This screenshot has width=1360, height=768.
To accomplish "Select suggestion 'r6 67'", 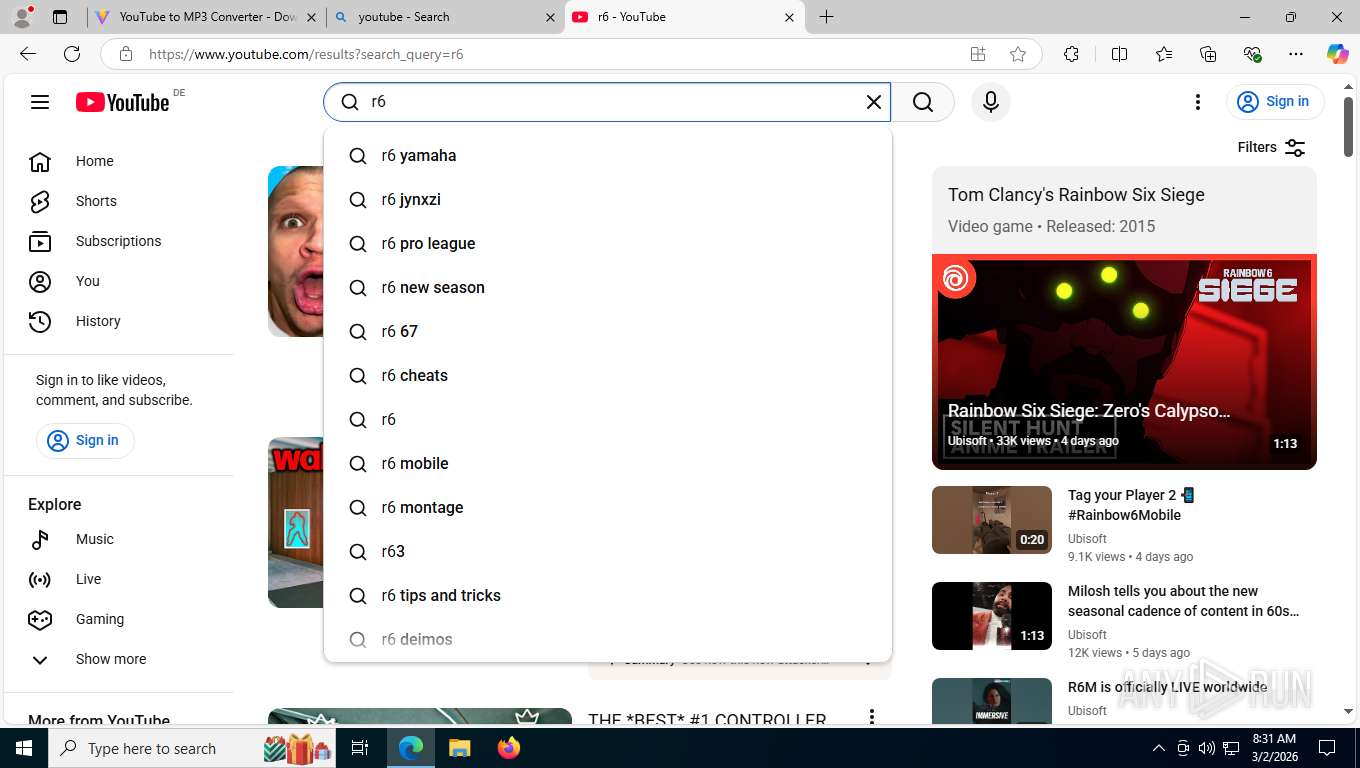I will 608,332.
